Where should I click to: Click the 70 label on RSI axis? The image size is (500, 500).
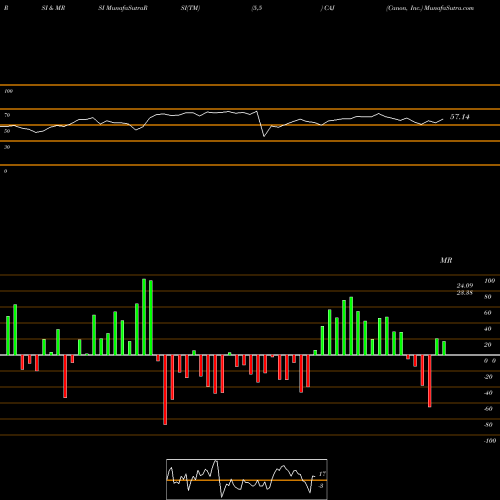point(7,115)
